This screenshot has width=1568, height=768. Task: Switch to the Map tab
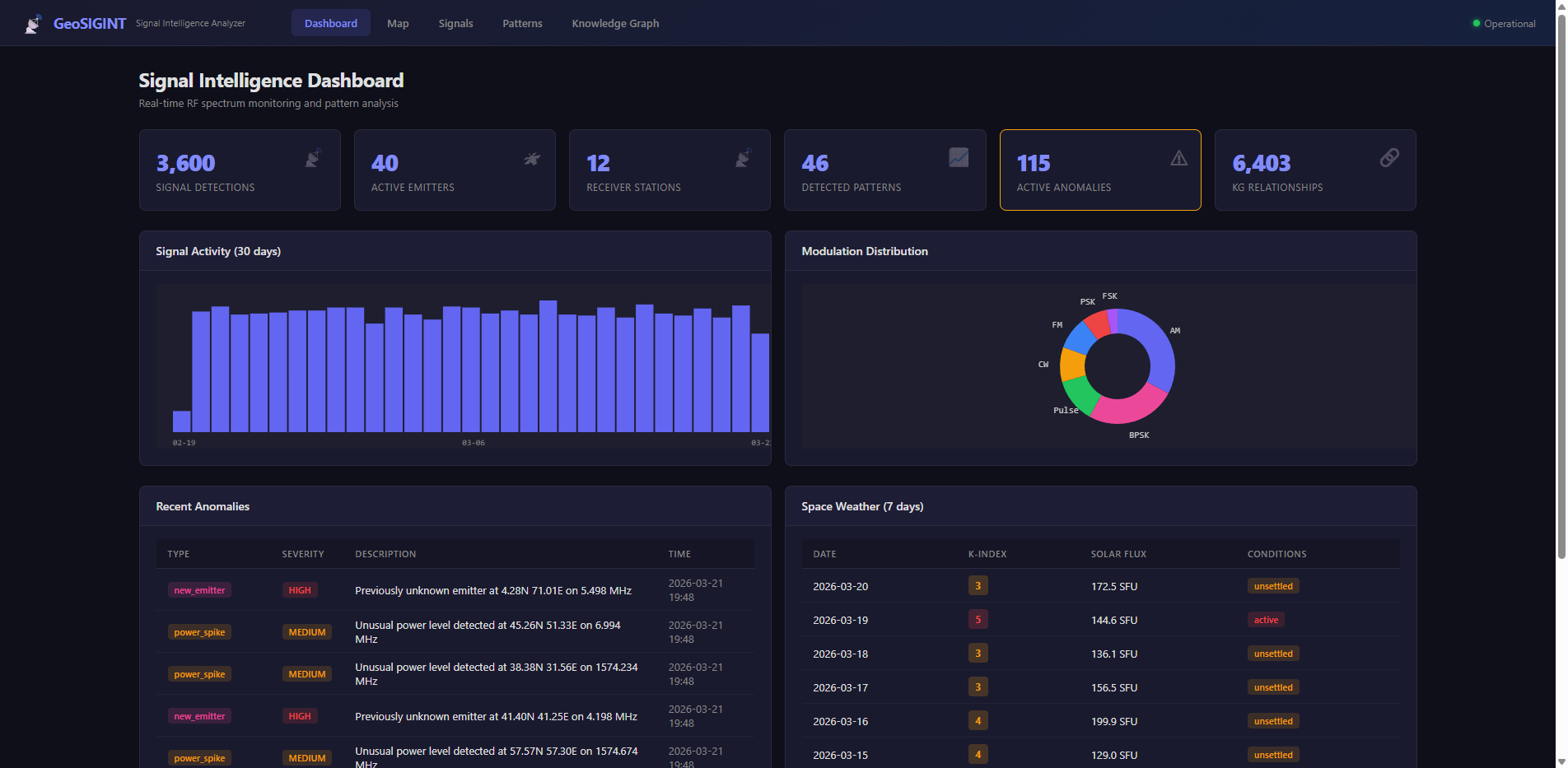(398, 23)
